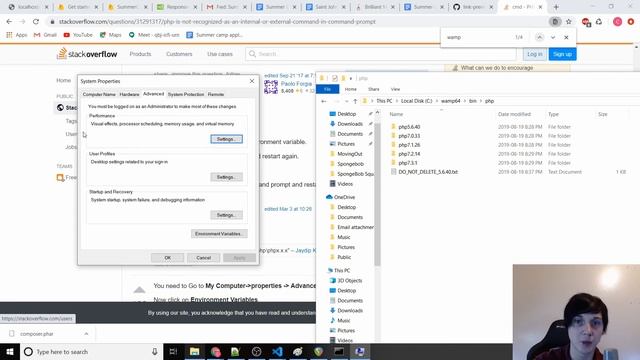Click the bin breadcrumb segment

tap(473, 101)
